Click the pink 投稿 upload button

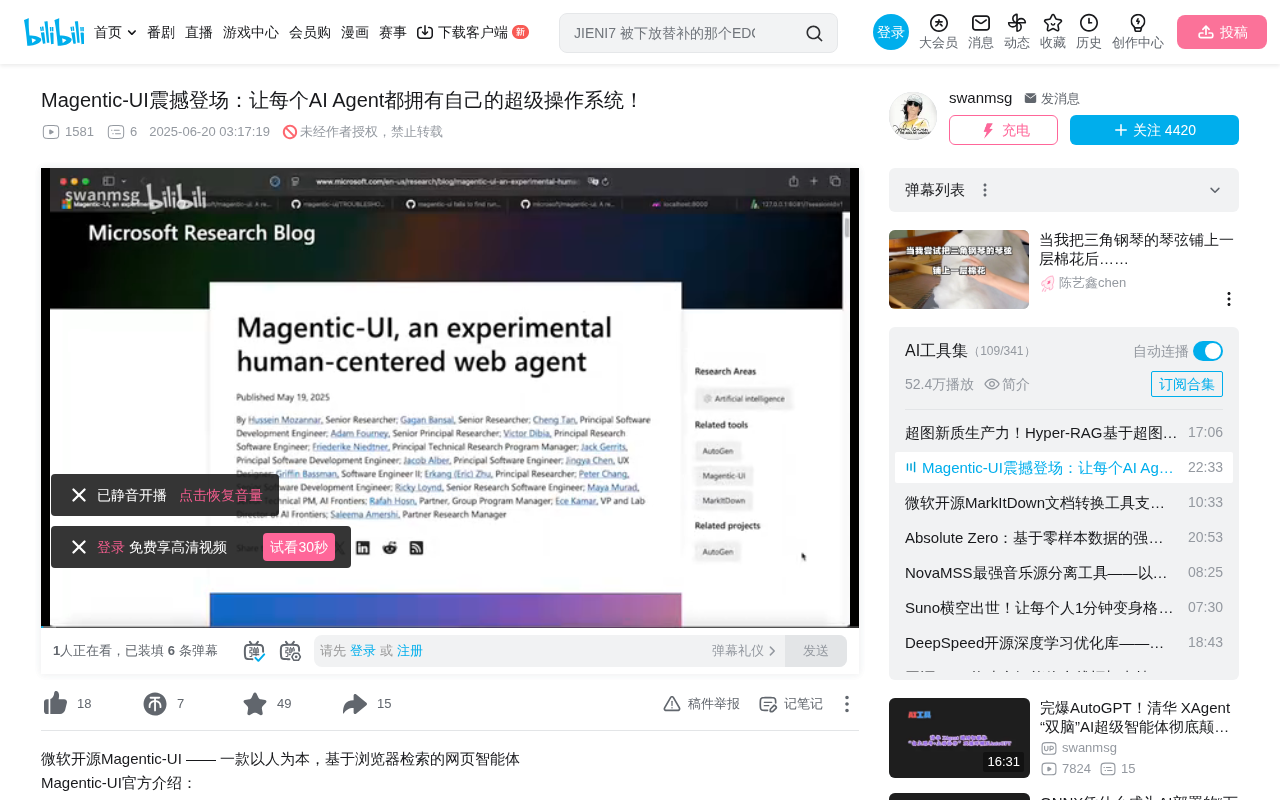tap(1222, 32)
